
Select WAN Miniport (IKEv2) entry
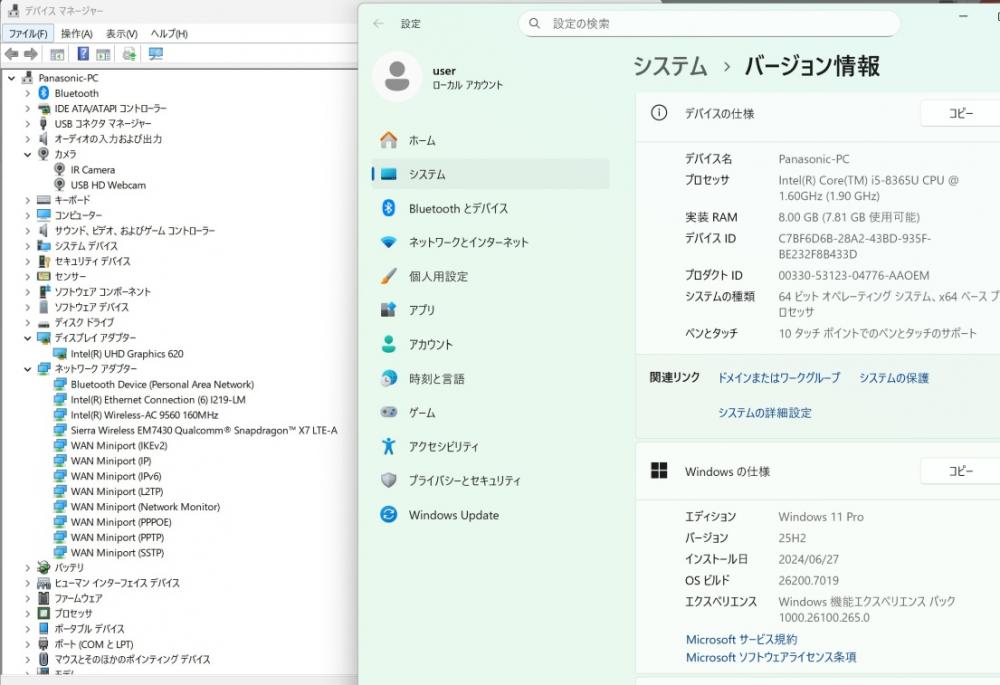(119, 446)
